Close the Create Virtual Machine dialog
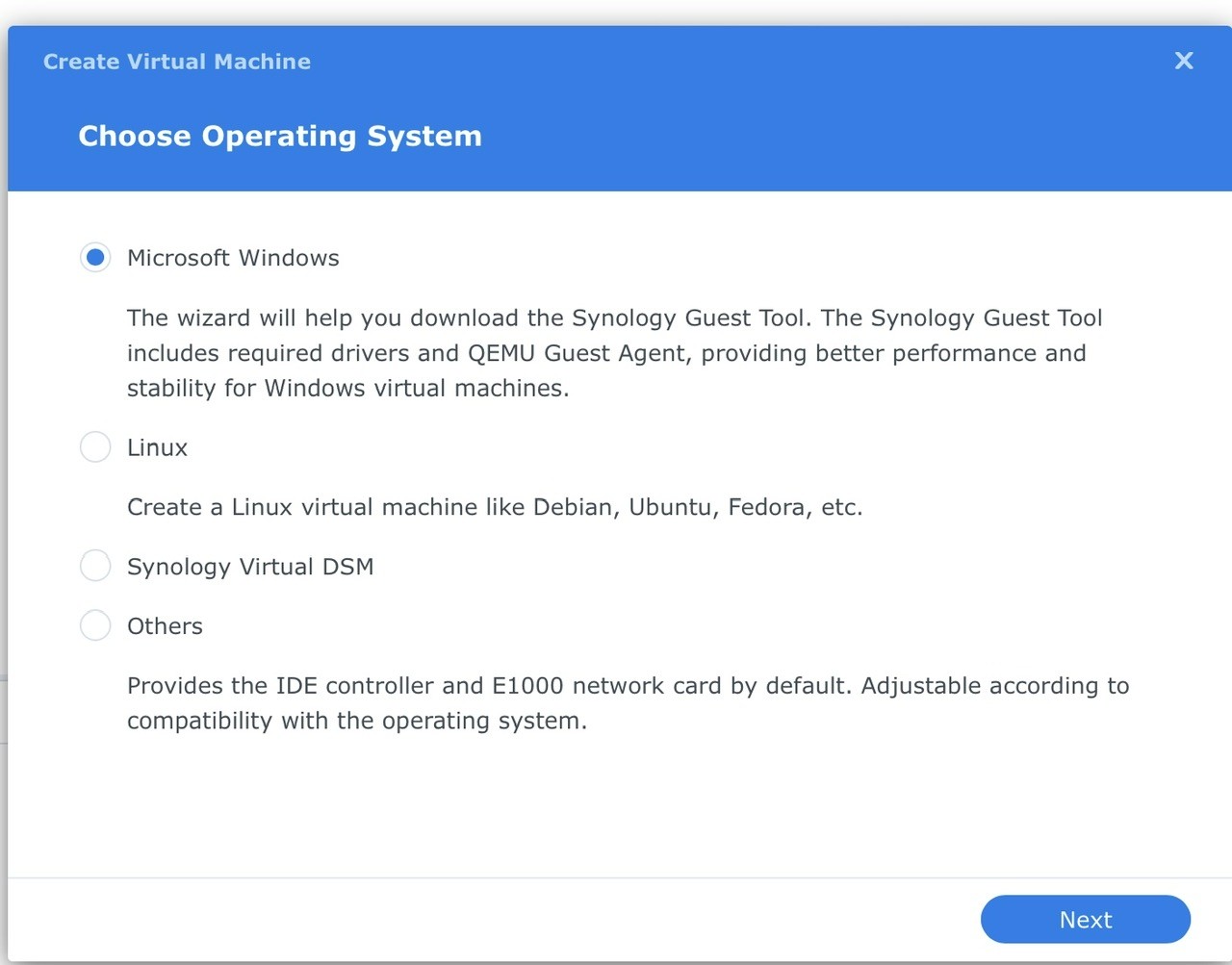The width and height of the screenshot is (1232, 965). click(x=1184, y=61)
